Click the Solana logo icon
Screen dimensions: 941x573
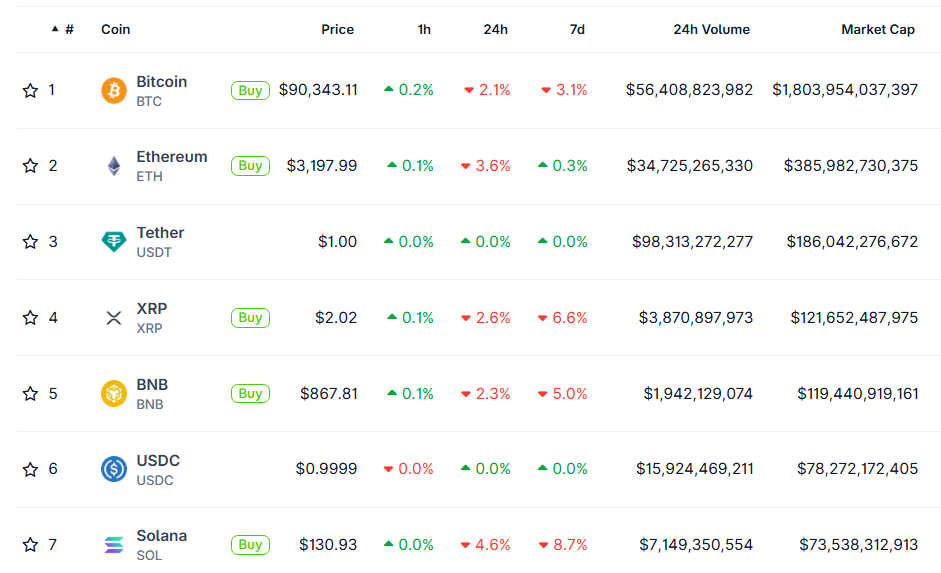(x=114, y=545)
